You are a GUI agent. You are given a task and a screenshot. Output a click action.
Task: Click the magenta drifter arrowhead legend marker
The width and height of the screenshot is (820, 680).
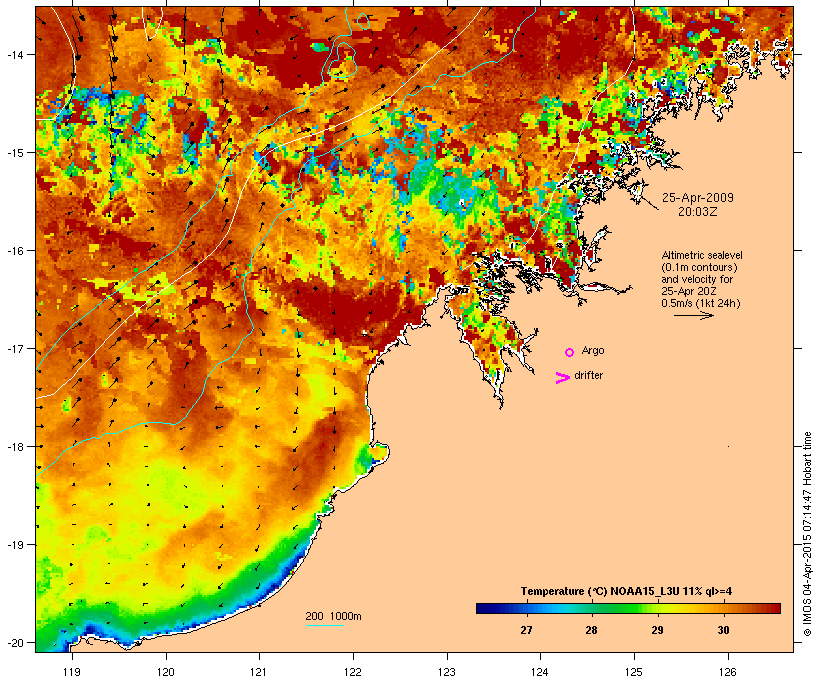click(x=562, y=378)
